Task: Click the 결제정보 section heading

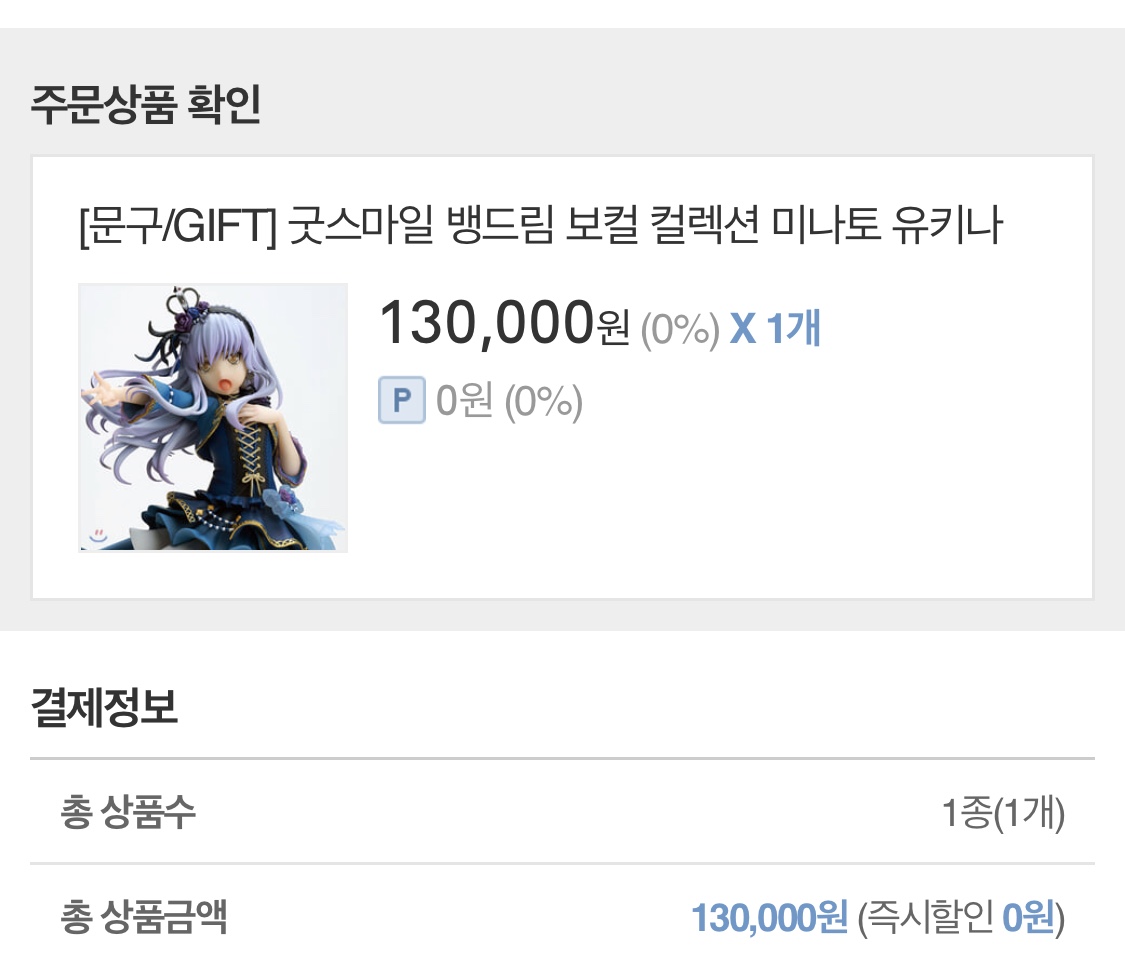Action: tap(104, 707)
